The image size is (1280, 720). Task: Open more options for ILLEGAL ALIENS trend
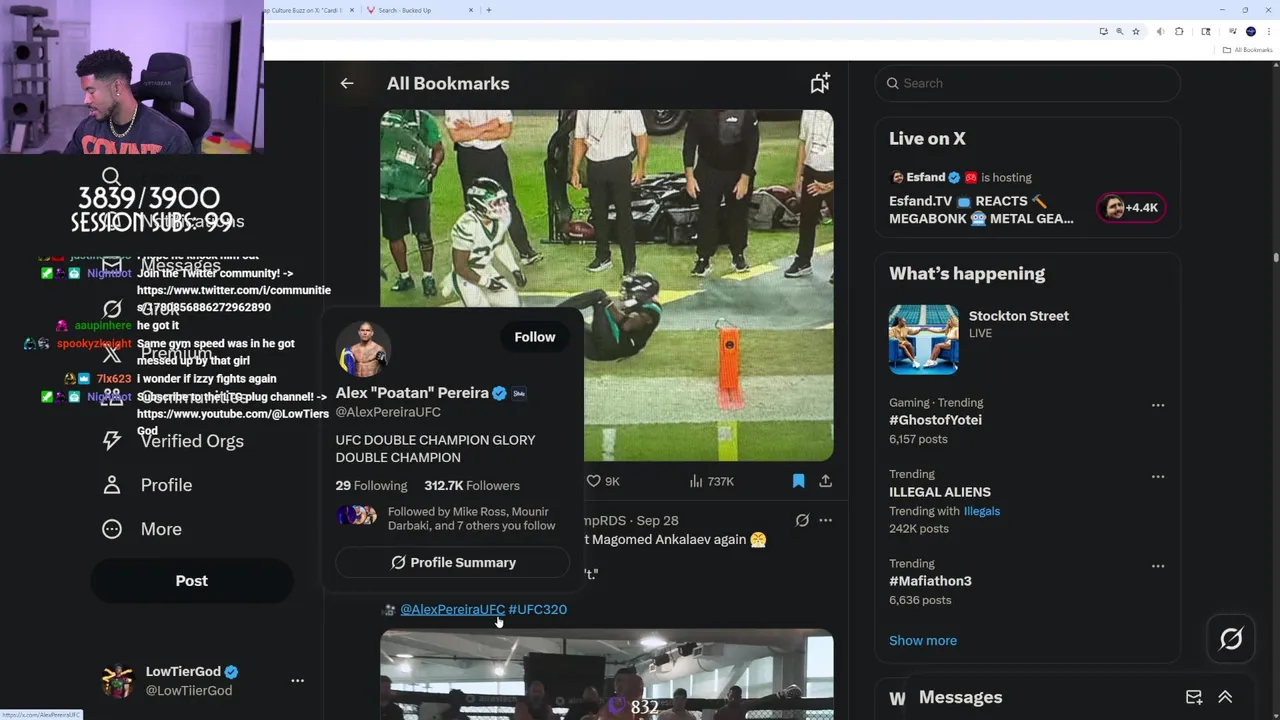click(x=1158, y=477)
